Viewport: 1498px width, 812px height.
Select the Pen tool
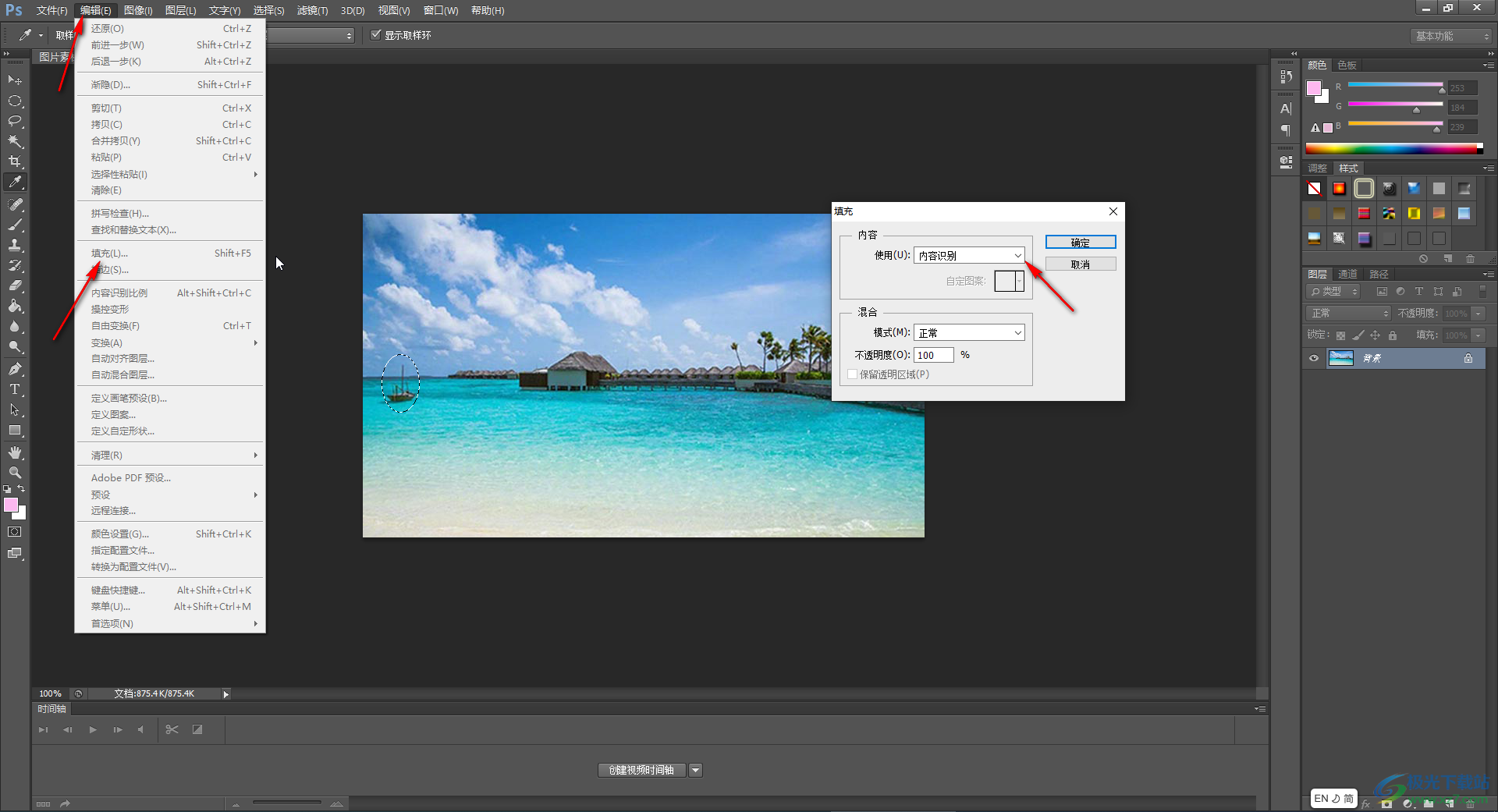click(15, 369)
